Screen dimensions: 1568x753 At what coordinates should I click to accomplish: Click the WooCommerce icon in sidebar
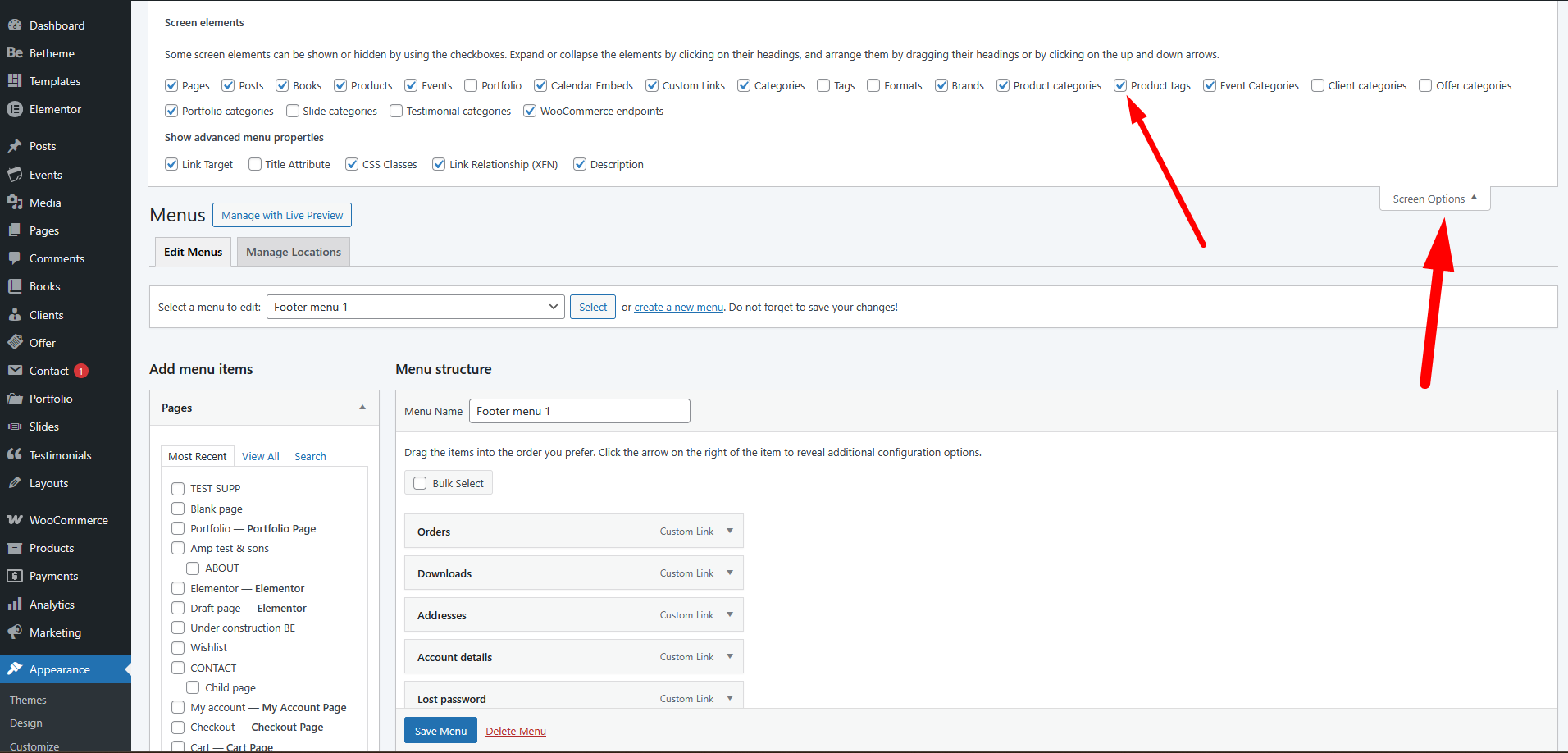coord(15,520)
